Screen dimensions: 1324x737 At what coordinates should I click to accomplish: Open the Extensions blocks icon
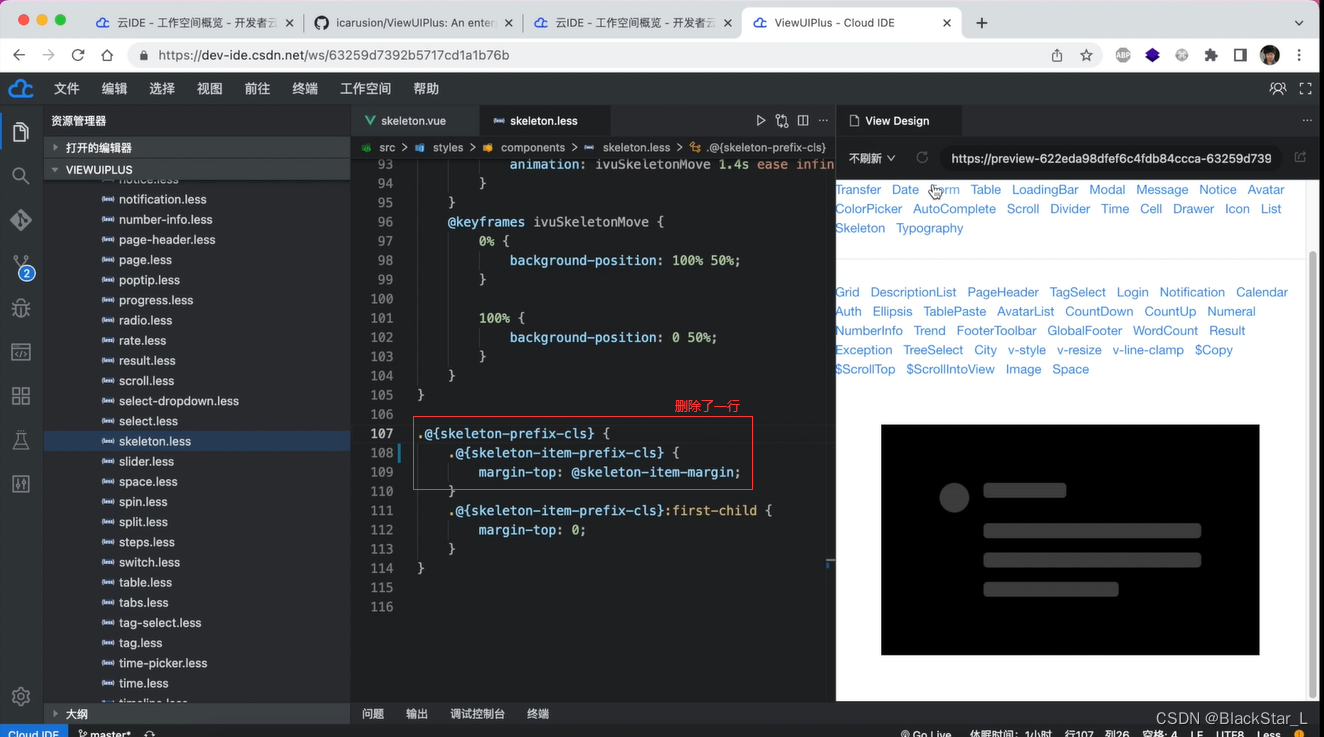point(21,396)
